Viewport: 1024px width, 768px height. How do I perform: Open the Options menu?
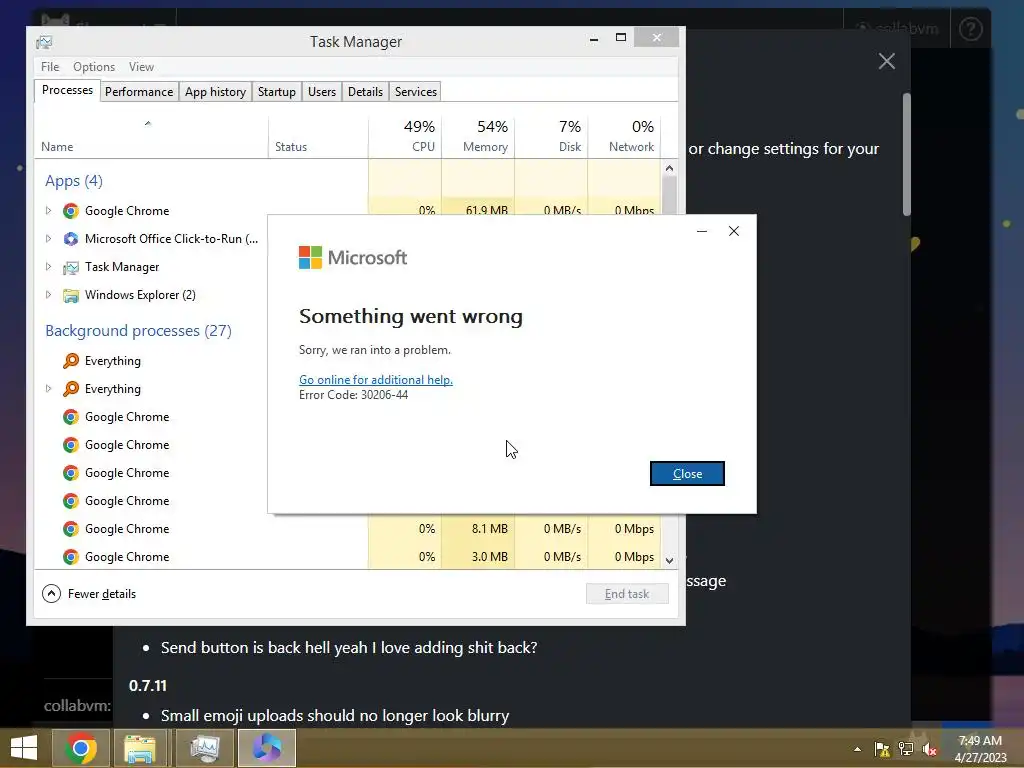(94, 67)
